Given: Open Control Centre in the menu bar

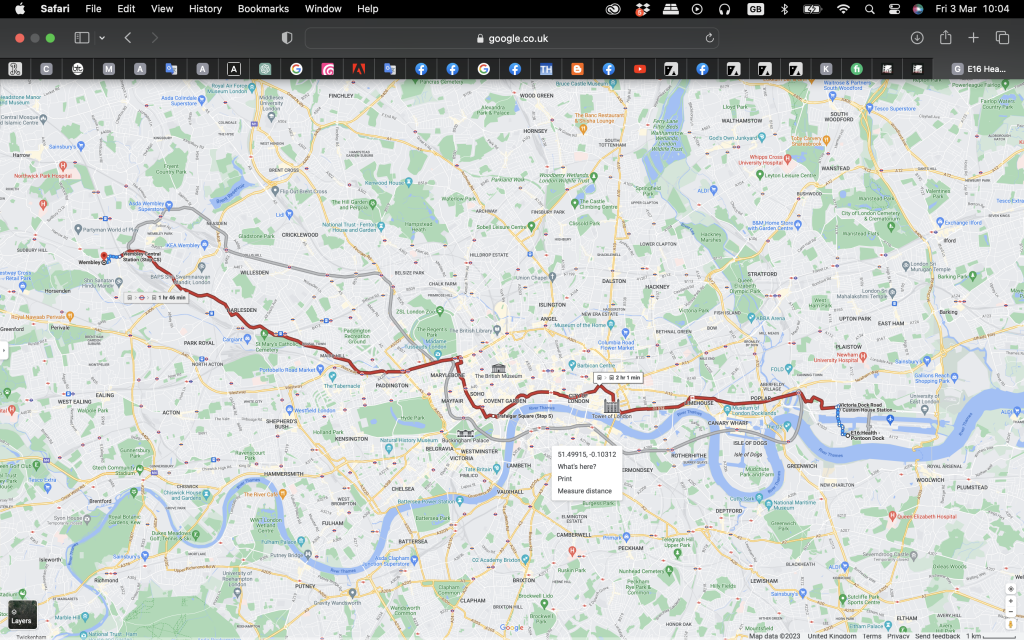Looking at the screenshot, I should (x=894, y=8).
